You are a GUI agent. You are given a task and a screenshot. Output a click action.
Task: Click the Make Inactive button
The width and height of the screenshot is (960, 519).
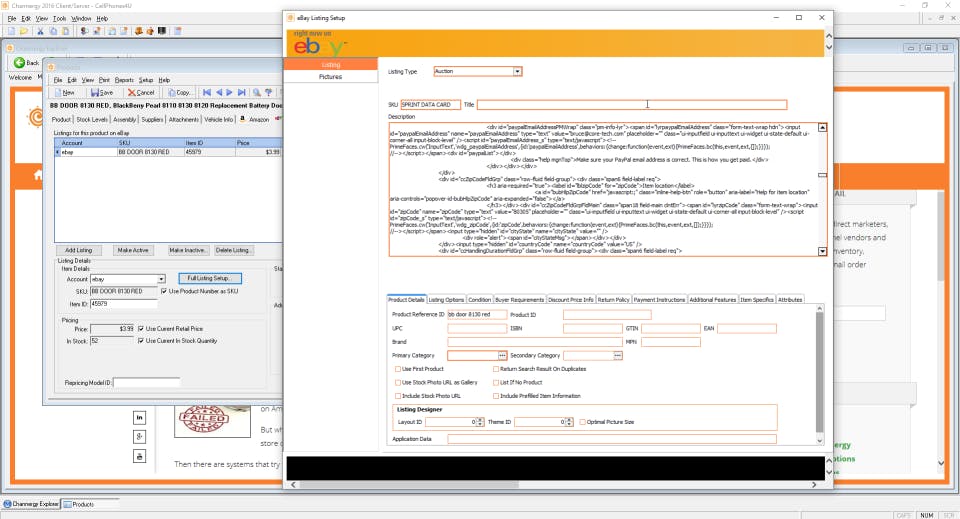tap(189, 250)
